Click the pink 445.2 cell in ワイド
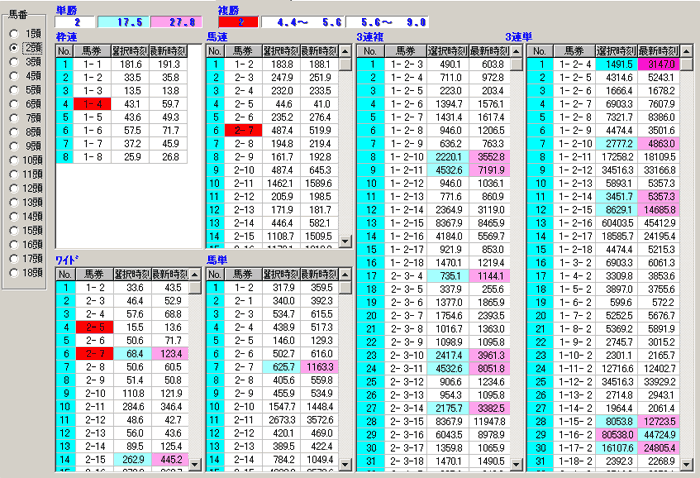This screenshot has width=700, height=478. (170, 459)
